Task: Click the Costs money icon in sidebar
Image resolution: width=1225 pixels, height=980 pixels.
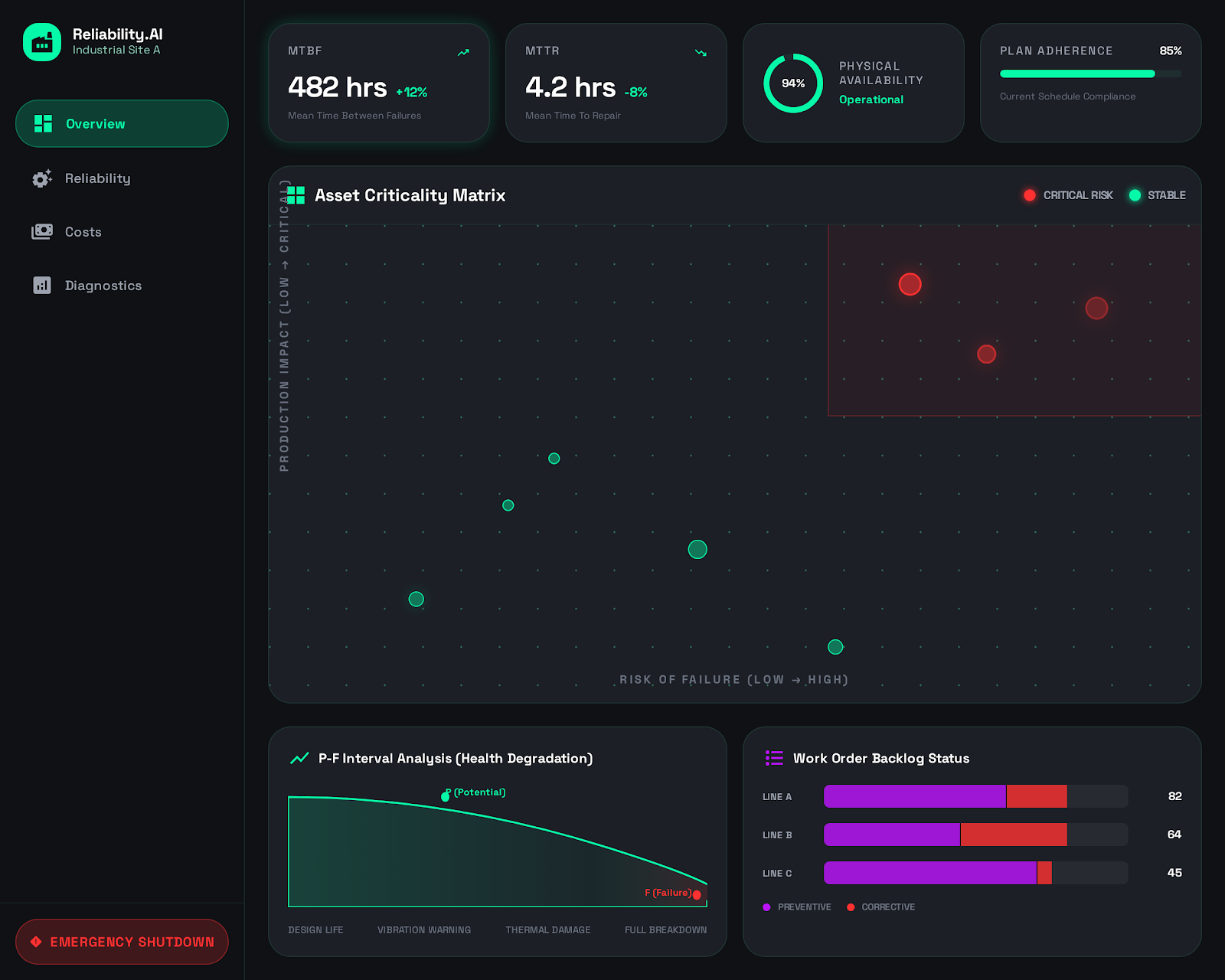Action: pos(42,231)
